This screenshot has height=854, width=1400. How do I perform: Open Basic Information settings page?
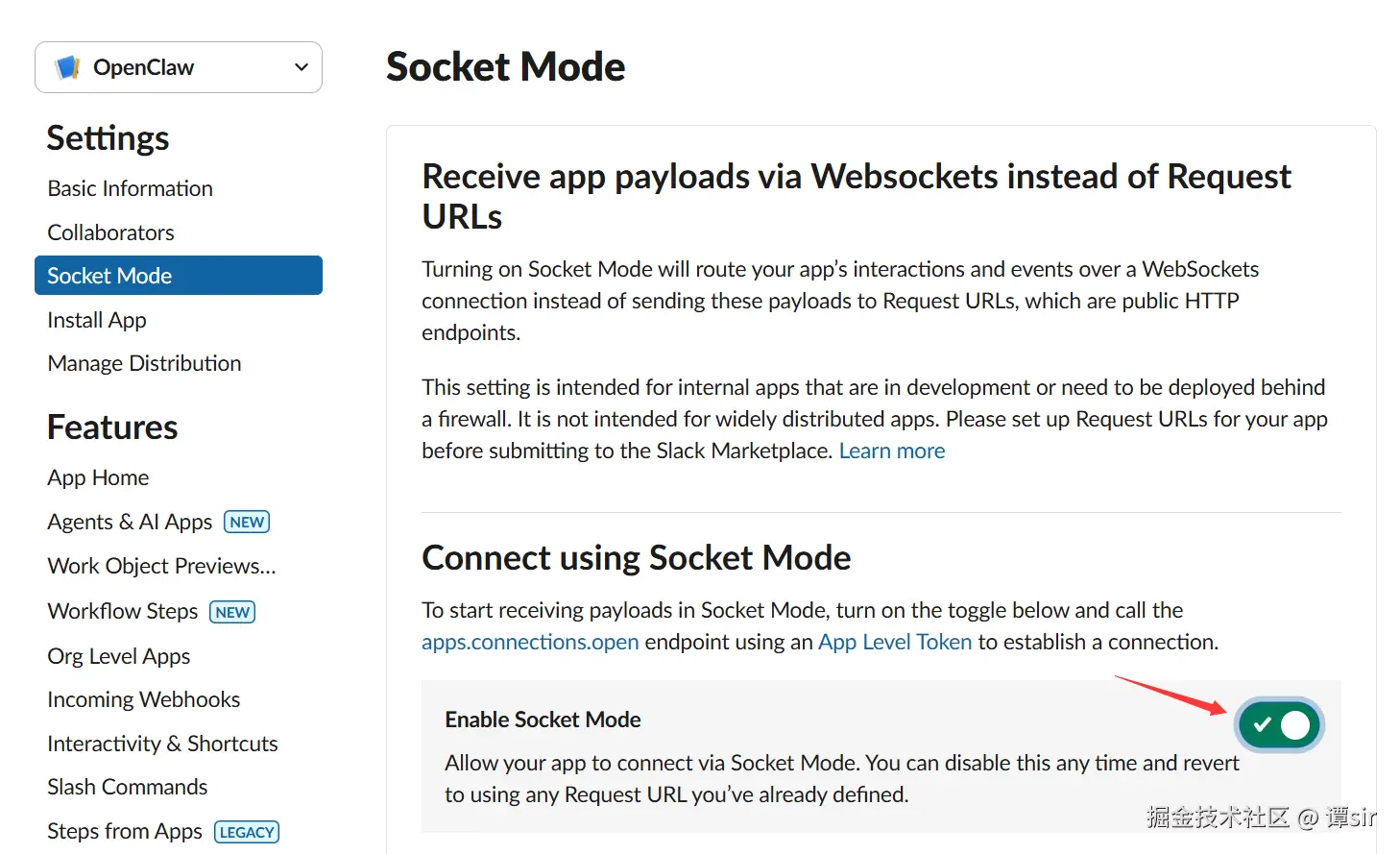pyautogui.click(x=131, y=188)
